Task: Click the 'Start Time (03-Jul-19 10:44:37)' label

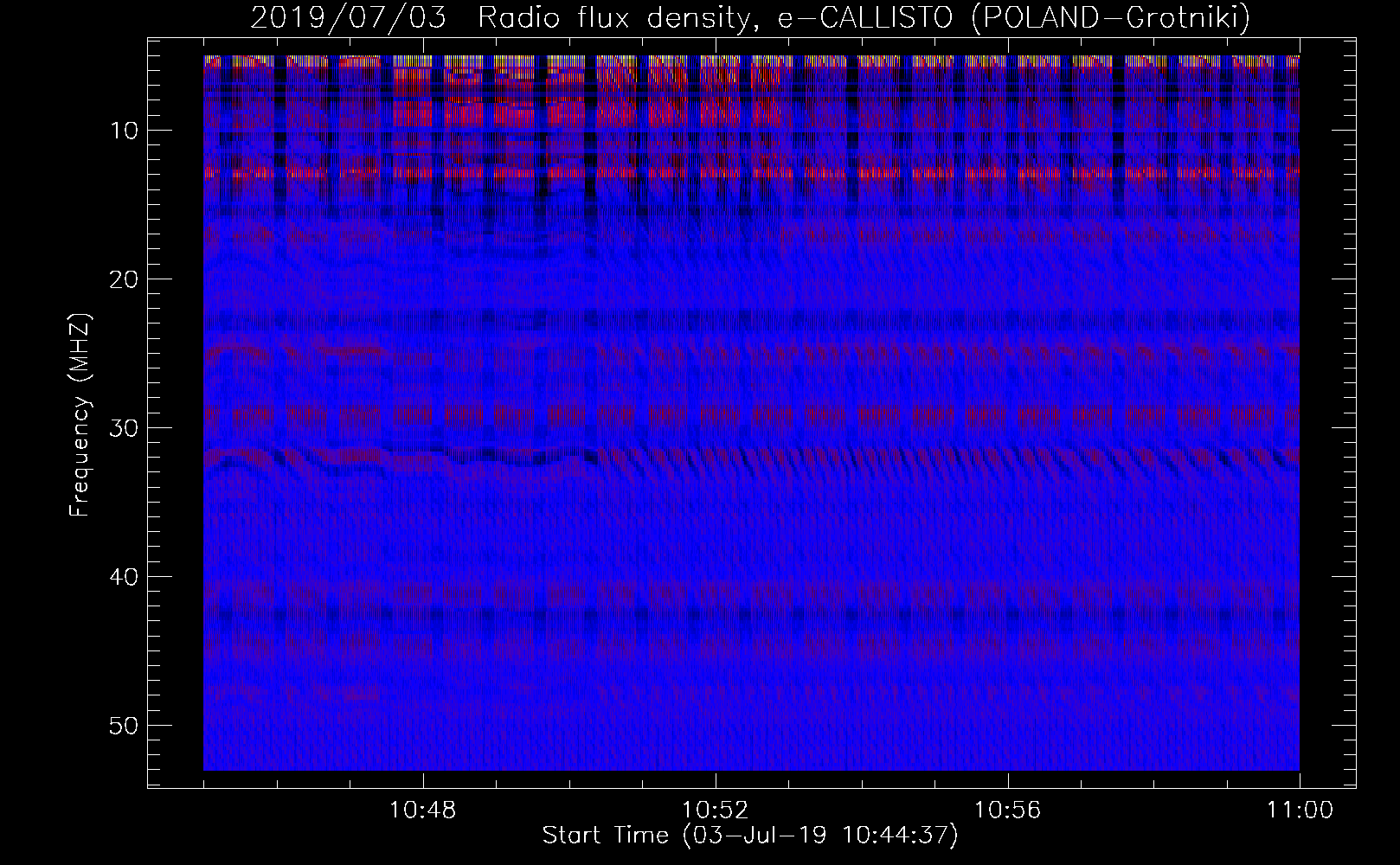Action: click(751, 836)
